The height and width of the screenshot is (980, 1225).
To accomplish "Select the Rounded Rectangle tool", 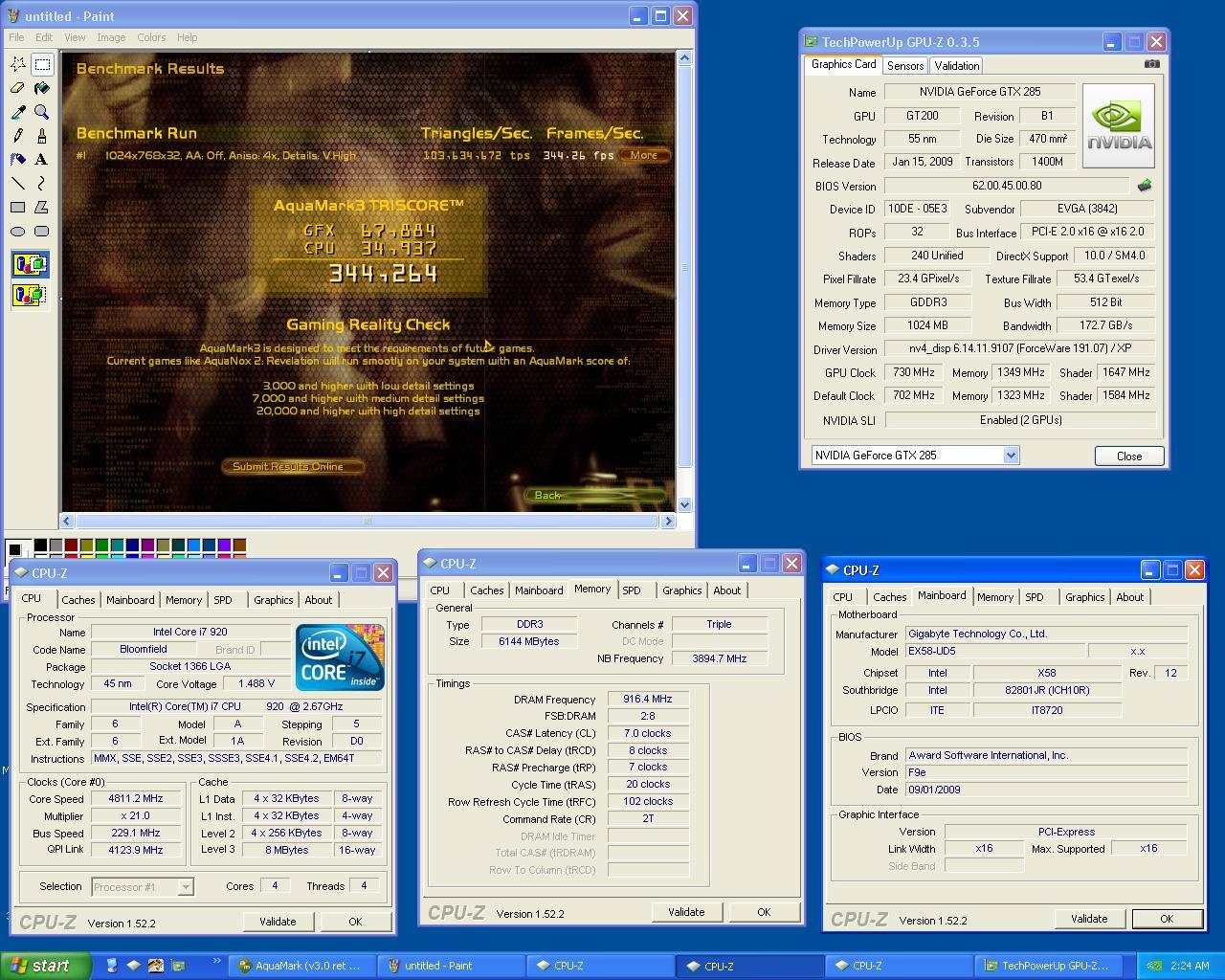I will click(x=42, y=232).
